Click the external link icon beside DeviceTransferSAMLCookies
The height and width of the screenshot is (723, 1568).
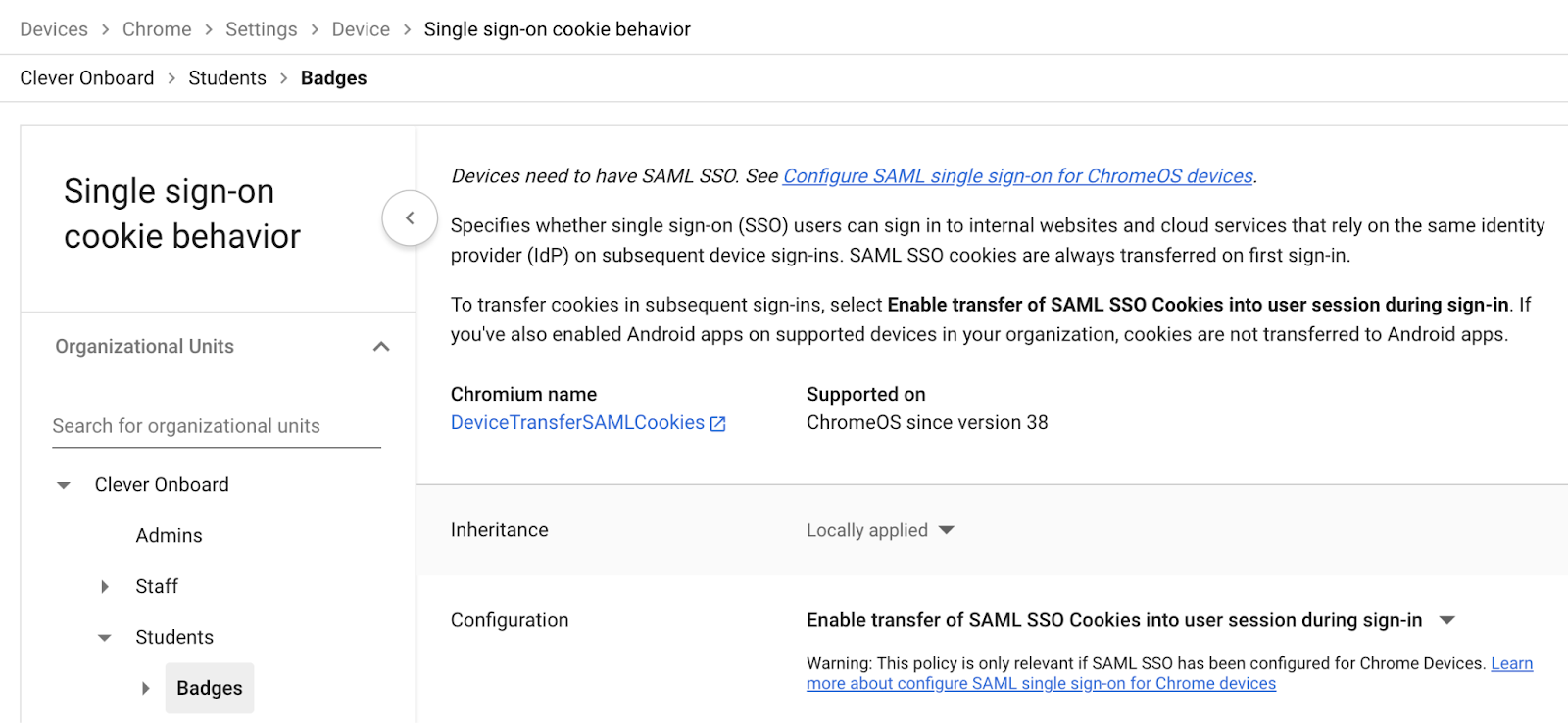tap(718, 422)
